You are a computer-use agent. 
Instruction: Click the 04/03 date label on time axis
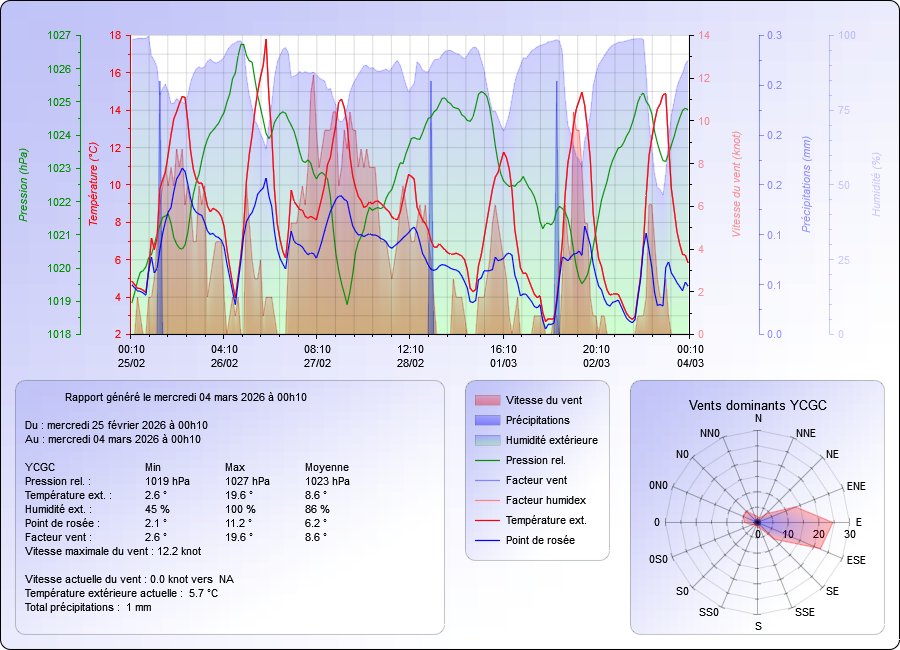(690, 362)
